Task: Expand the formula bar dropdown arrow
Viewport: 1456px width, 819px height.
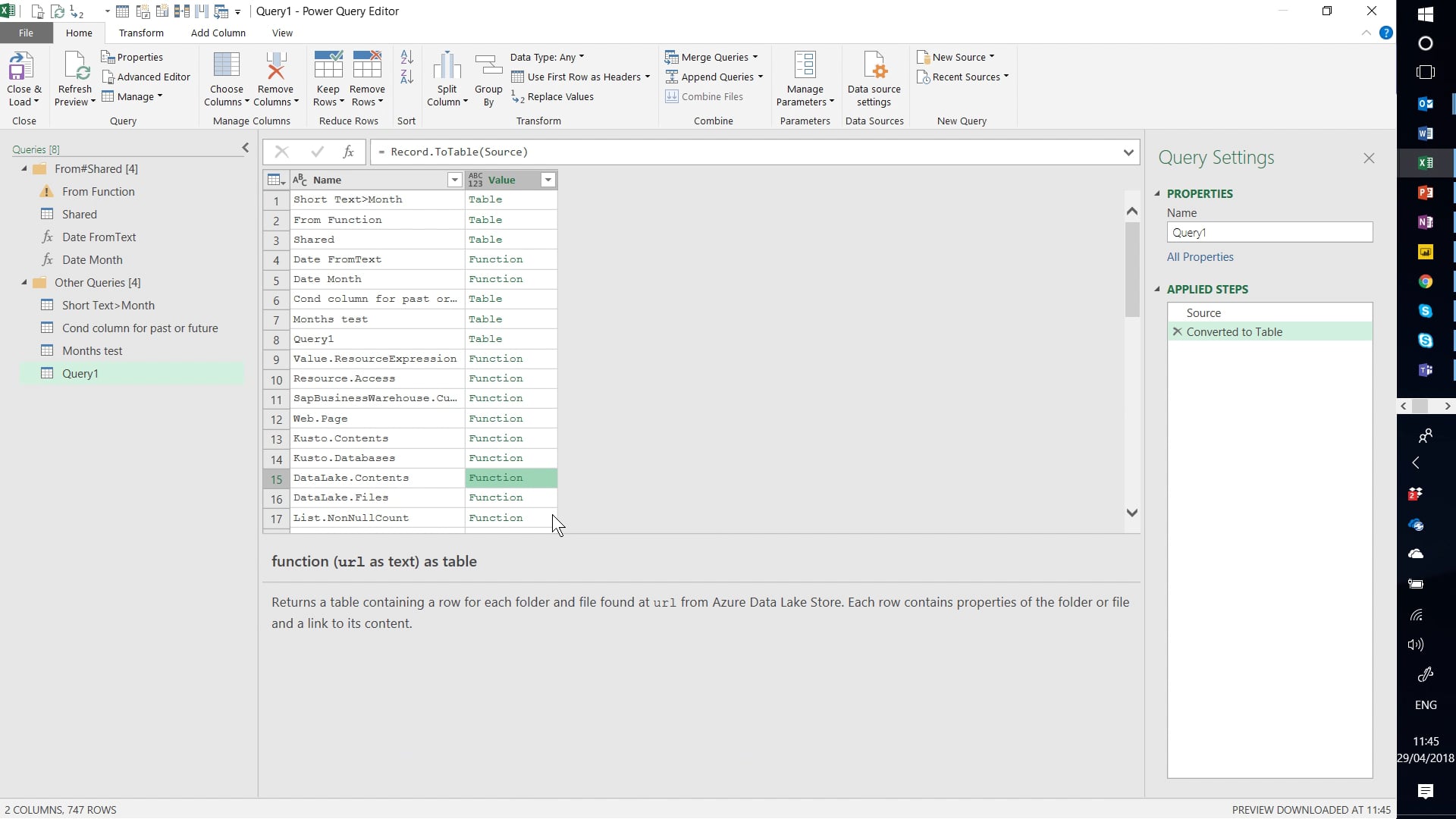Action: tap(1128, 152)
